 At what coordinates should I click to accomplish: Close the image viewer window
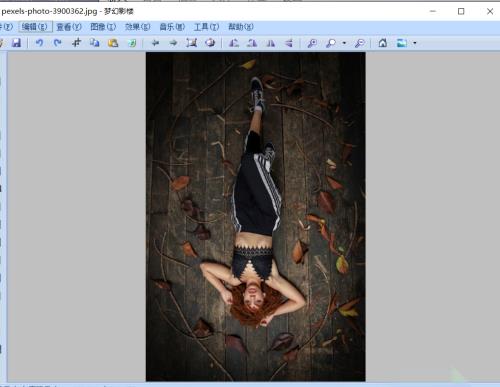pyautogui.click(x=490, y=11)
